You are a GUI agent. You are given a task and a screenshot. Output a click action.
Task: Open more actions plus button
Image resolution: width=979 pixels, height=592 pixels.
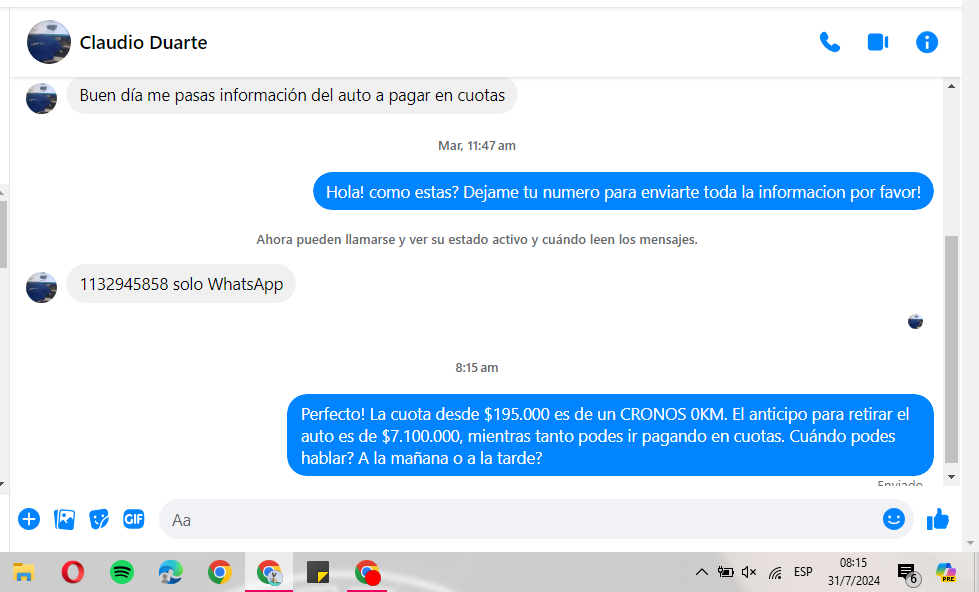pos(29,519)
